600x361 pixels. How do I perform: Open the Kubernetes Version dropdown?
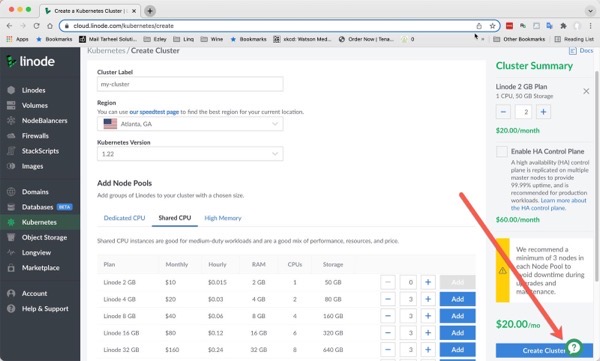(190, 154)
